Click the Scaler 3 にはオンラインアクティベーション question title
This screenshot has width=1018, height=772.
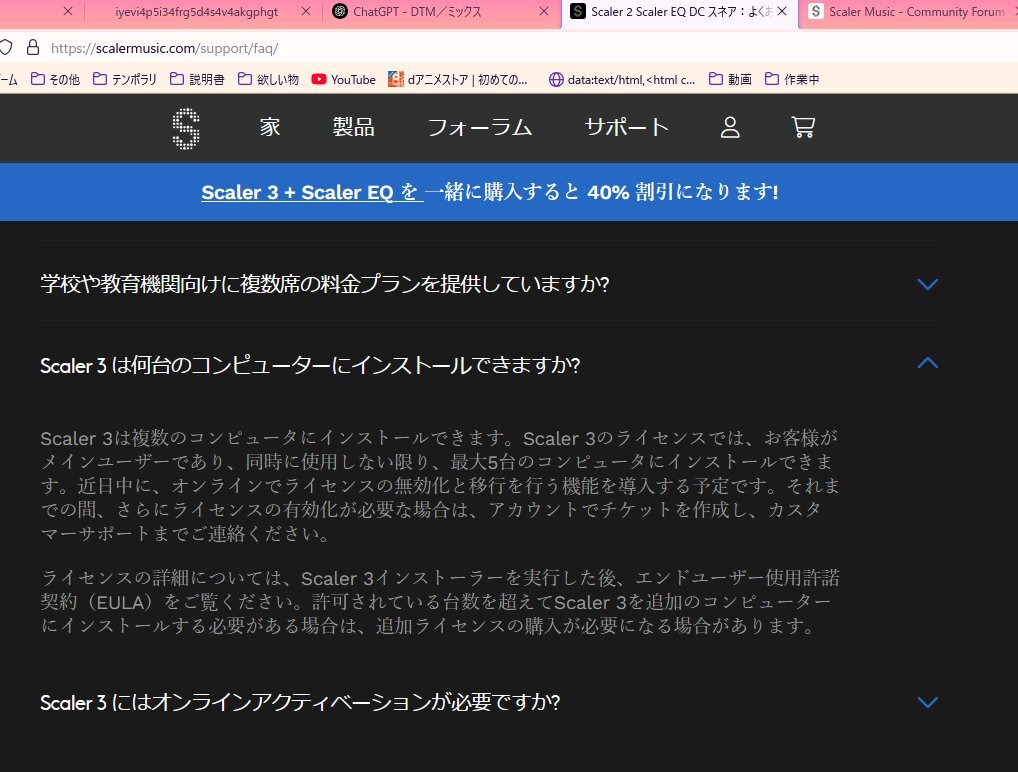(300, 703)
